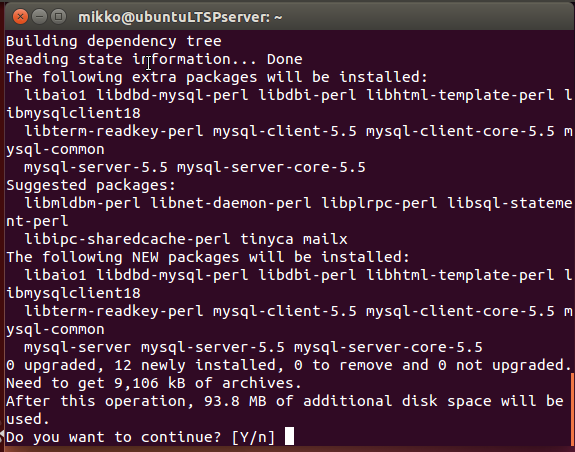This screenshot has width=575, height=452.
Task: Close the terminal window
Action: (x=21, y=16)
